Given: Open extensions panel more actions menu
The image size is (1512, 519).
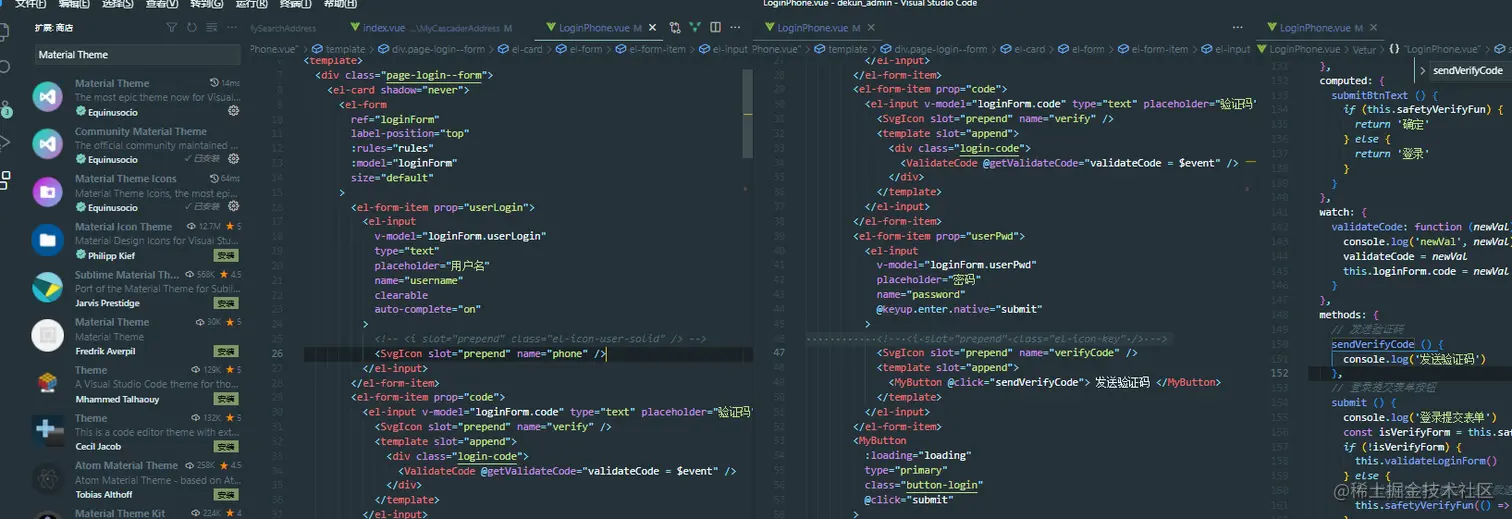Looking at the screenshot, I should [x=230, y=28].
